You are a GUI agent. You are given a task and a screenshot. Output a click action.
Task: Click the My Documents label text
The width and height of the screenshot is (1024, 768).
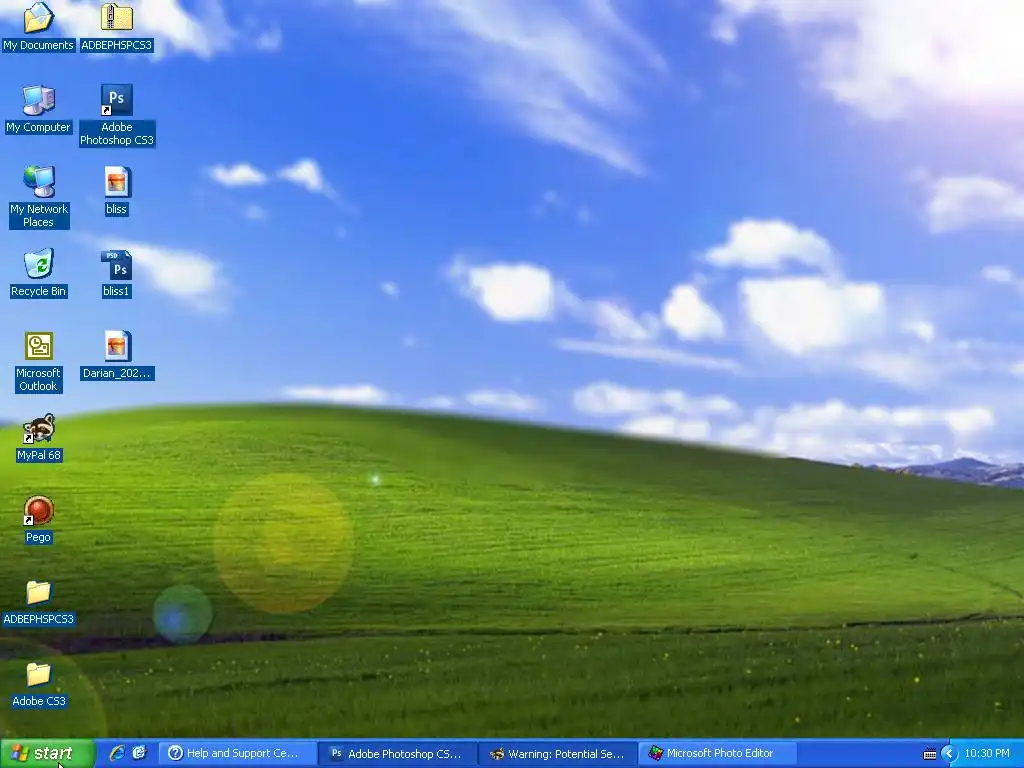(x=39, y=45)
